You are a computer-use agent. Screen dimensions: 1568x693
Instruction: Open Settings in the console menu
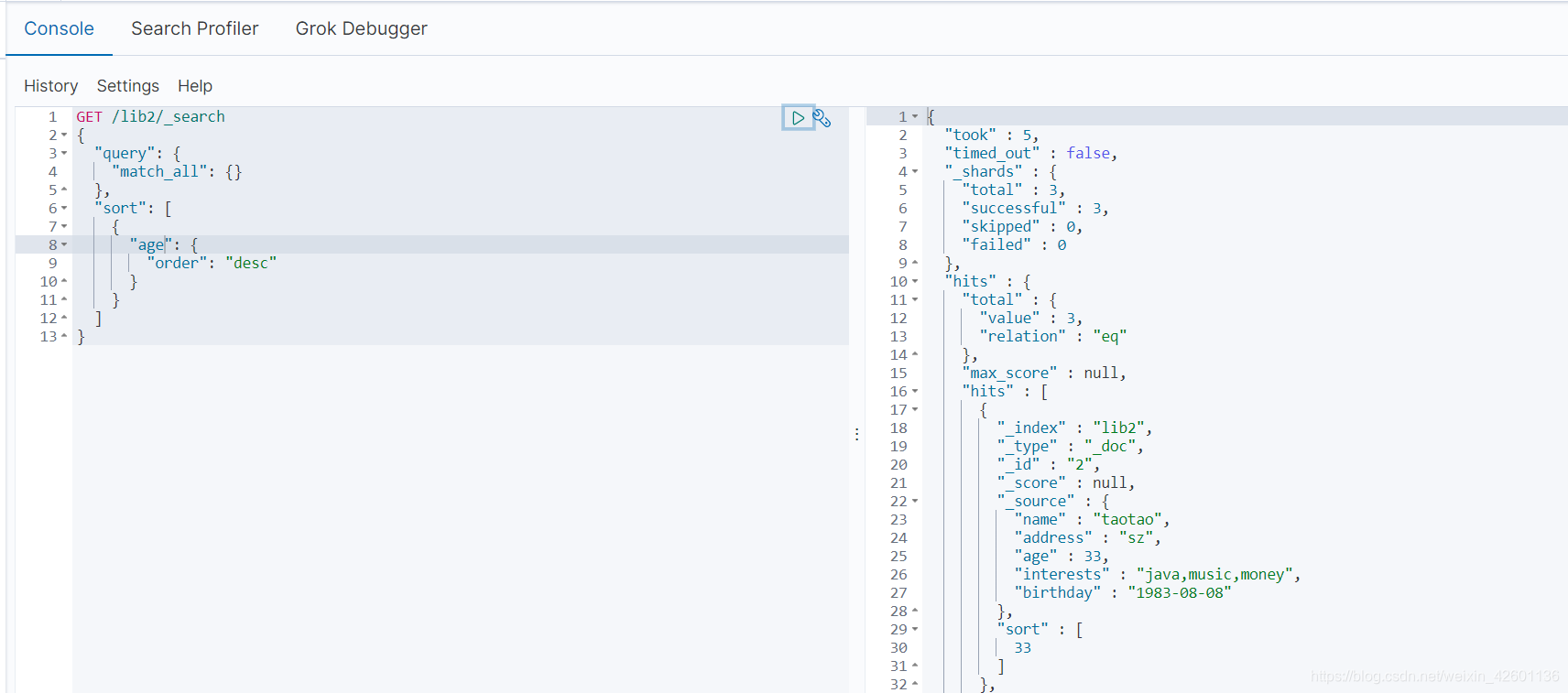[x=128, y=86]
